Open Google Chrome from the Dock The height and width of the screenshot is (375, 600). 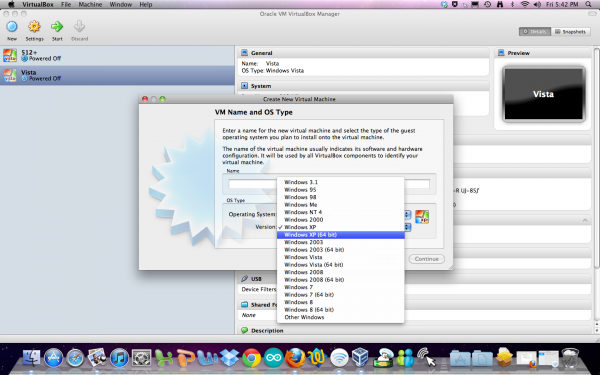251,358
